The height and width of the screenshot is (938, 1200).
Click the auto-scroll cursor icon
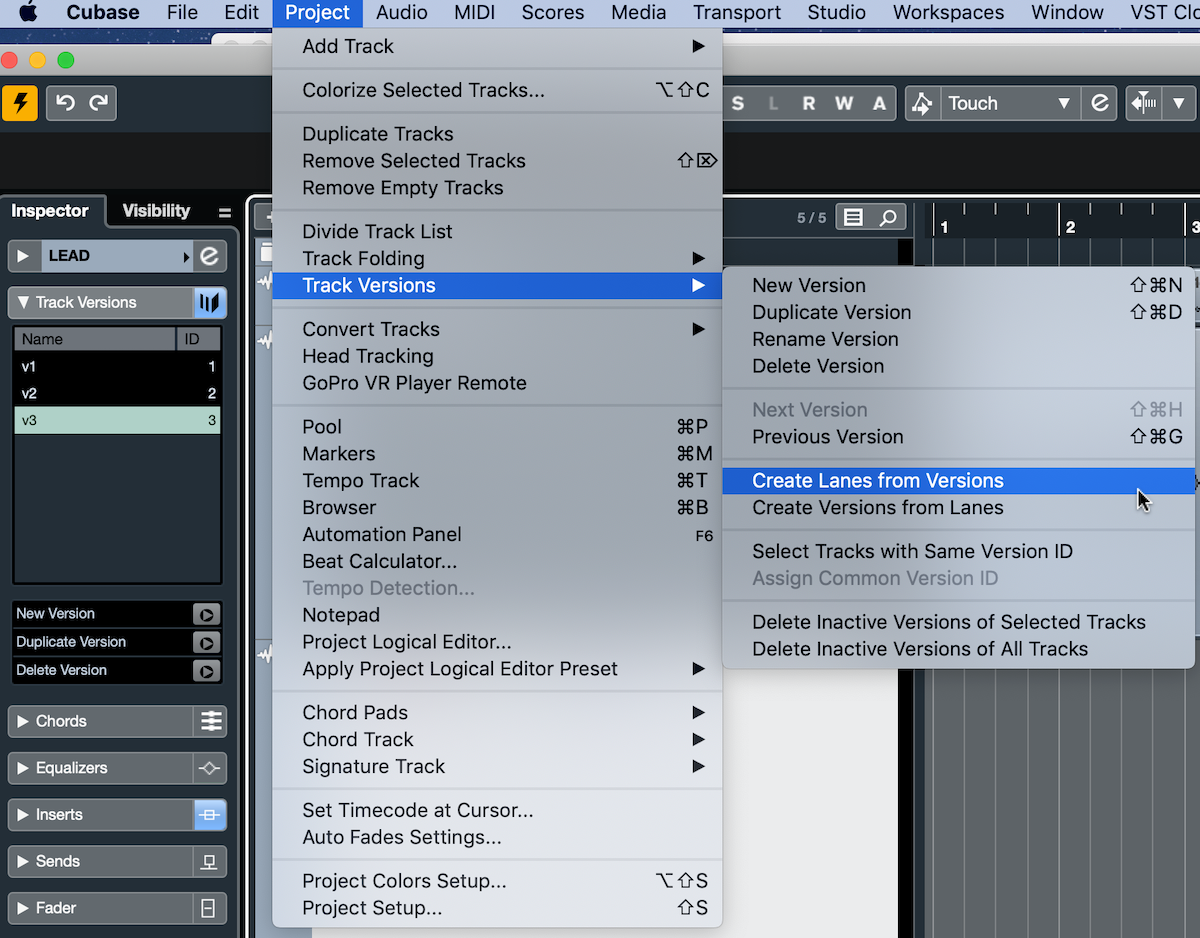[x=1142, y=103]
